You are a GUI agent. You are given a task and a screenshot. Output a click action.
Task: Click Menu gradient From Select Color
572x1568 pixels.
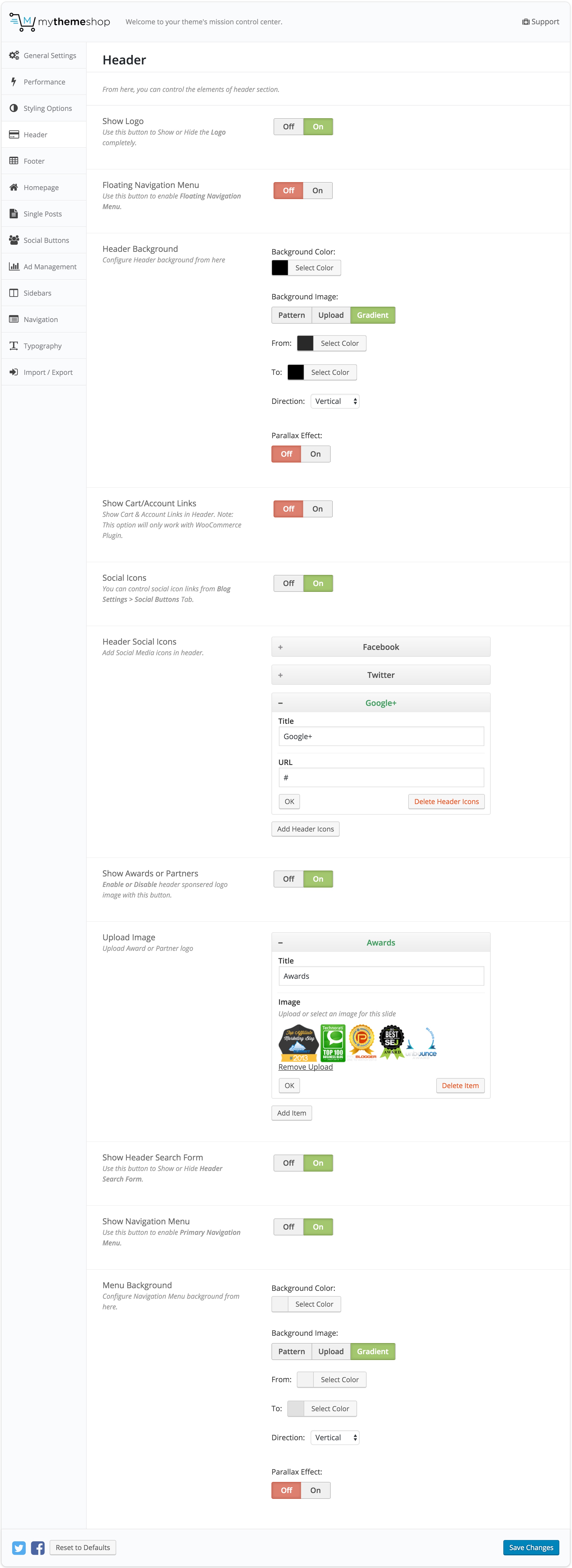point(340,1379)
